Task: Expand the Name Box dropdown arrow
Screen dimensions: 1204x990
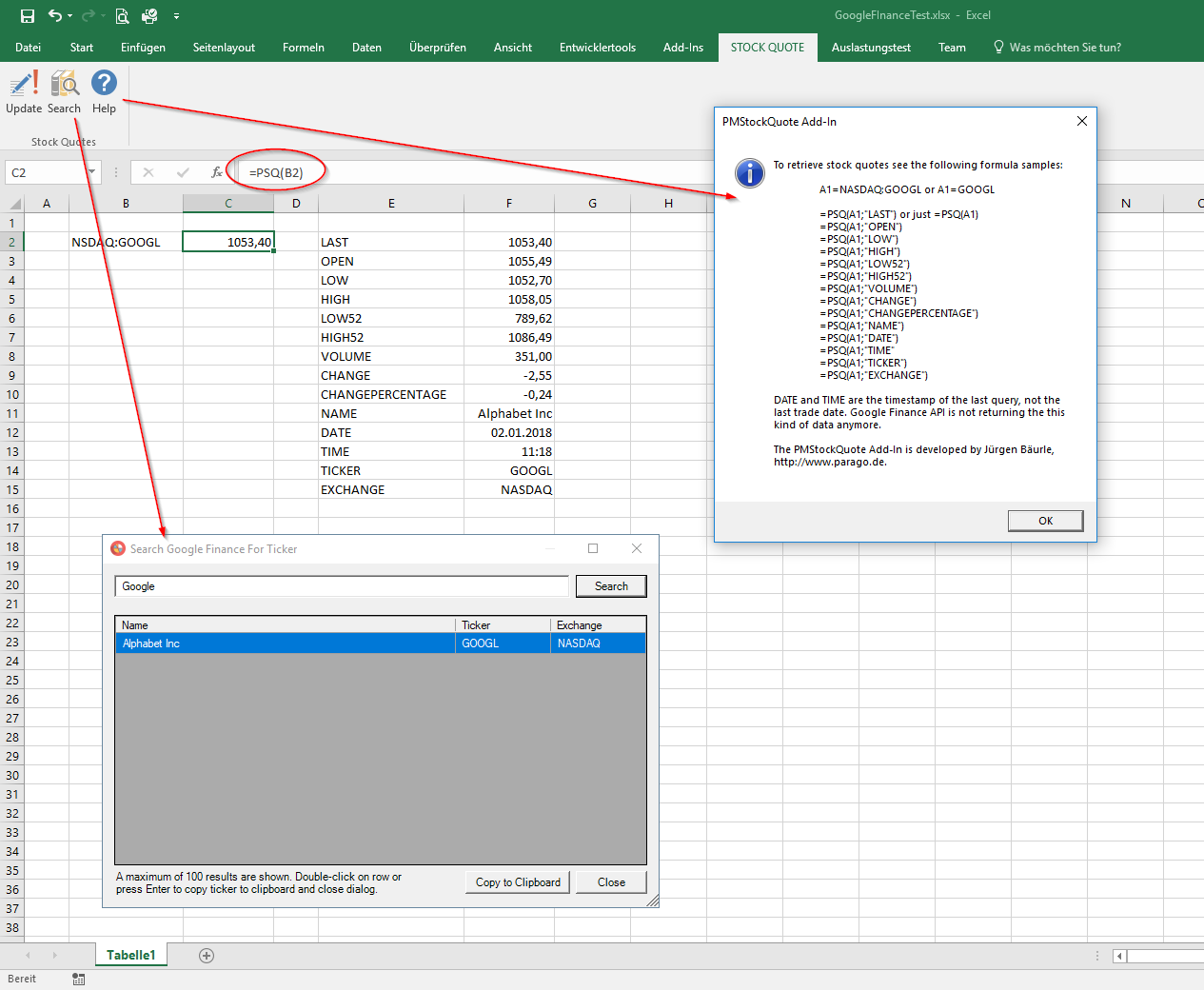Action: tap(92, 172)
